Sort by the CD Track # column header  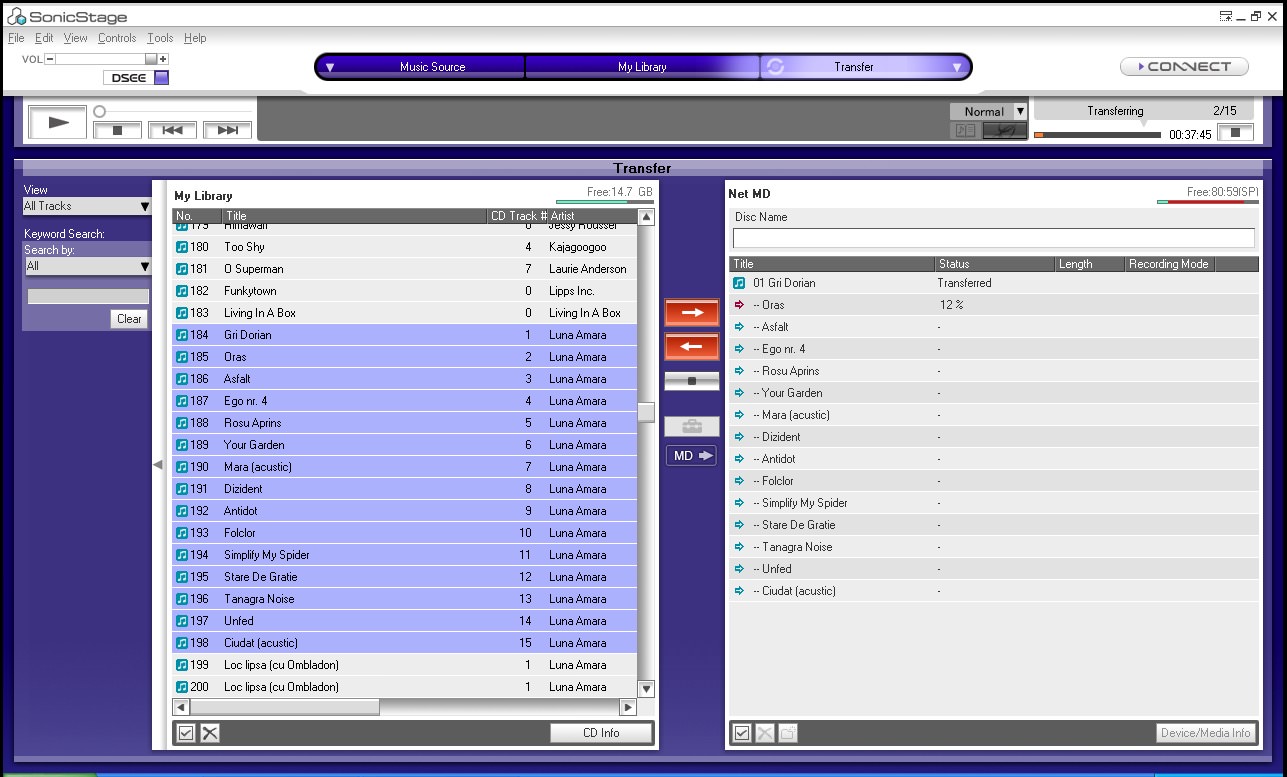(x=518, y=216)
